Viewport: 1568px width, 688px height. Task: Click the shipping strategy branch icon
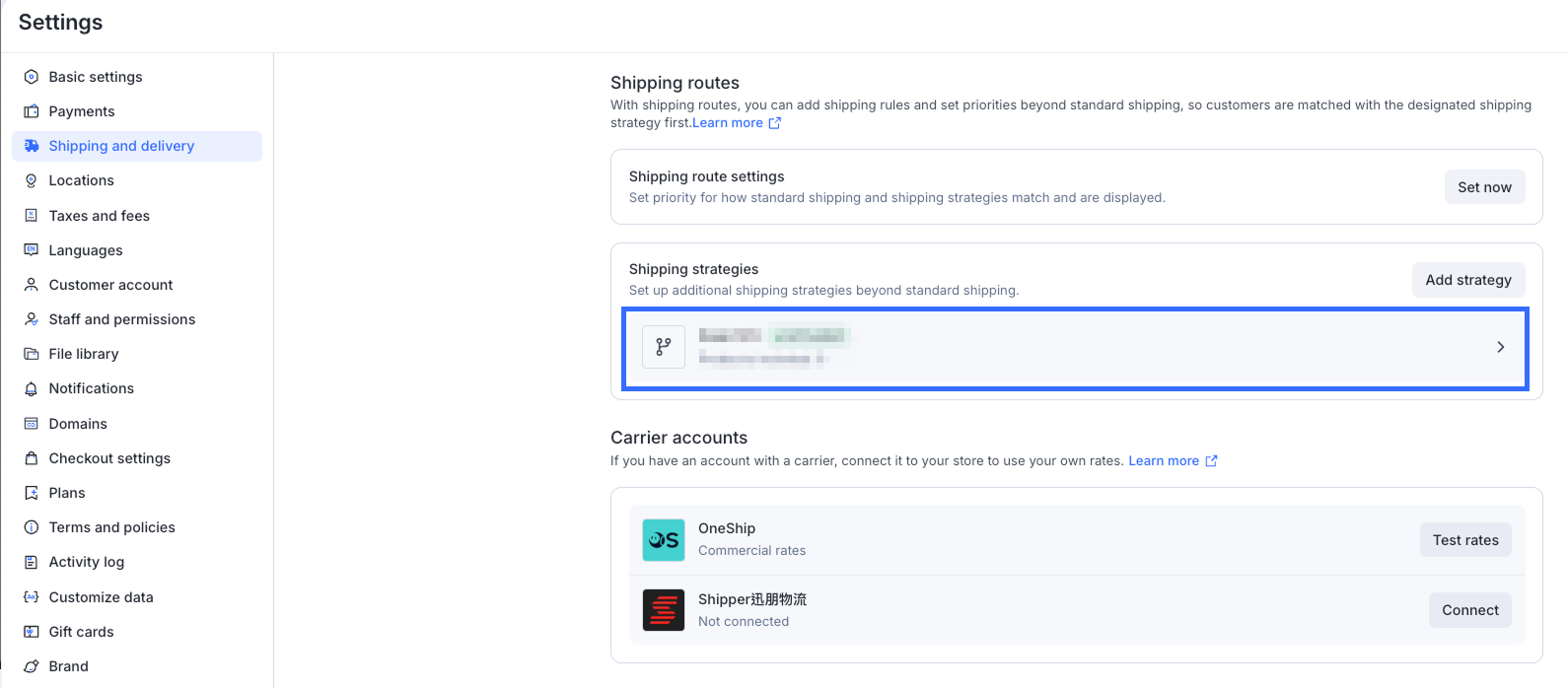pyautogui.click(x=664, y=347)
